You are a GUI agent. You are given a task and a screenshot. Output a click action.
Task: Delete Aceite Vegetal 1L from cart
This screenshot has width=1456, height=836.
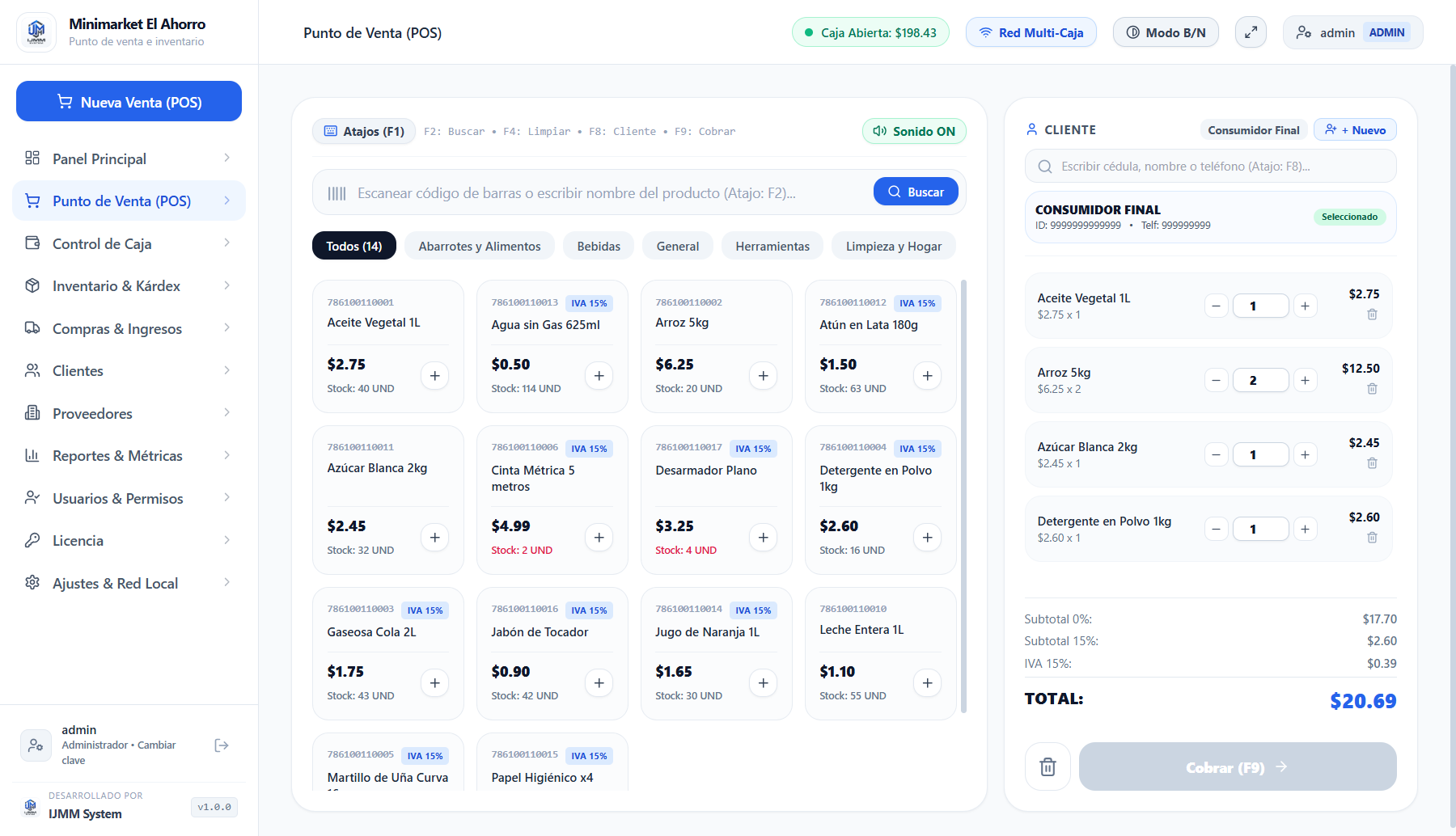point(1372,315)
